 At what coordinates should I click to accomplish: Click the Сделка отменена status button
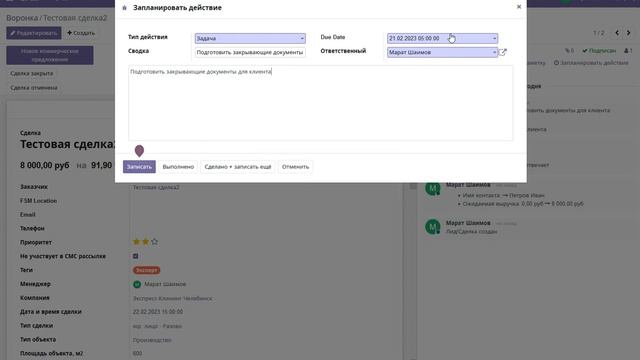click(x=34, y=88)
